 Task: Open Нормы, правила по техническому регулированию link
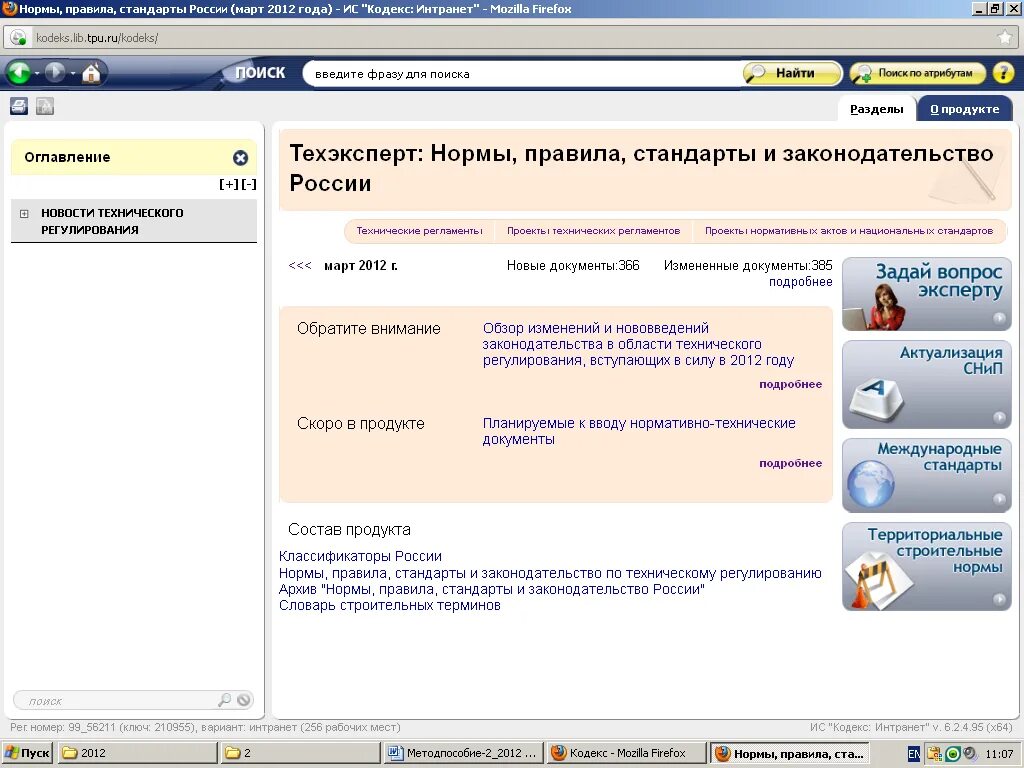(550, 573)
